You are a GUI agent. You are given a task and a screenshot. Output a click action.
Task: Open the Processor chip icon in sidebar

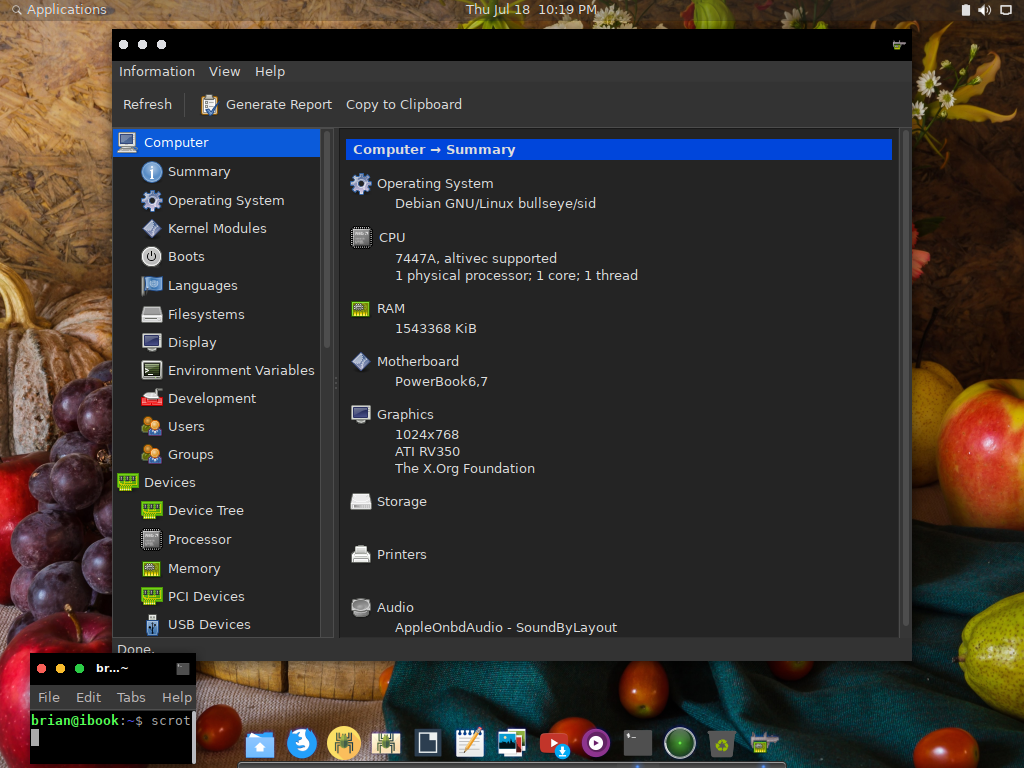click(x=152, y=539)
